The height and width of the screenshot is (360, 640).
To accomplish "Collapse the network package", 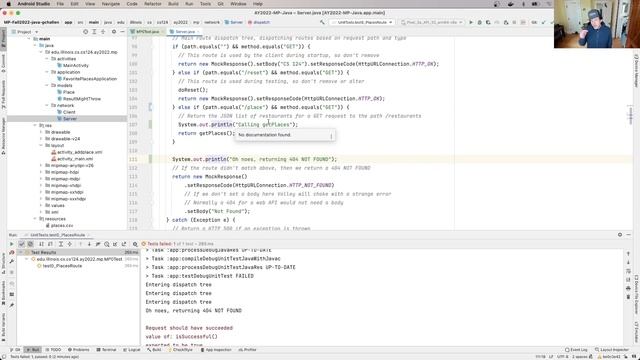I will tap(47, 105).
